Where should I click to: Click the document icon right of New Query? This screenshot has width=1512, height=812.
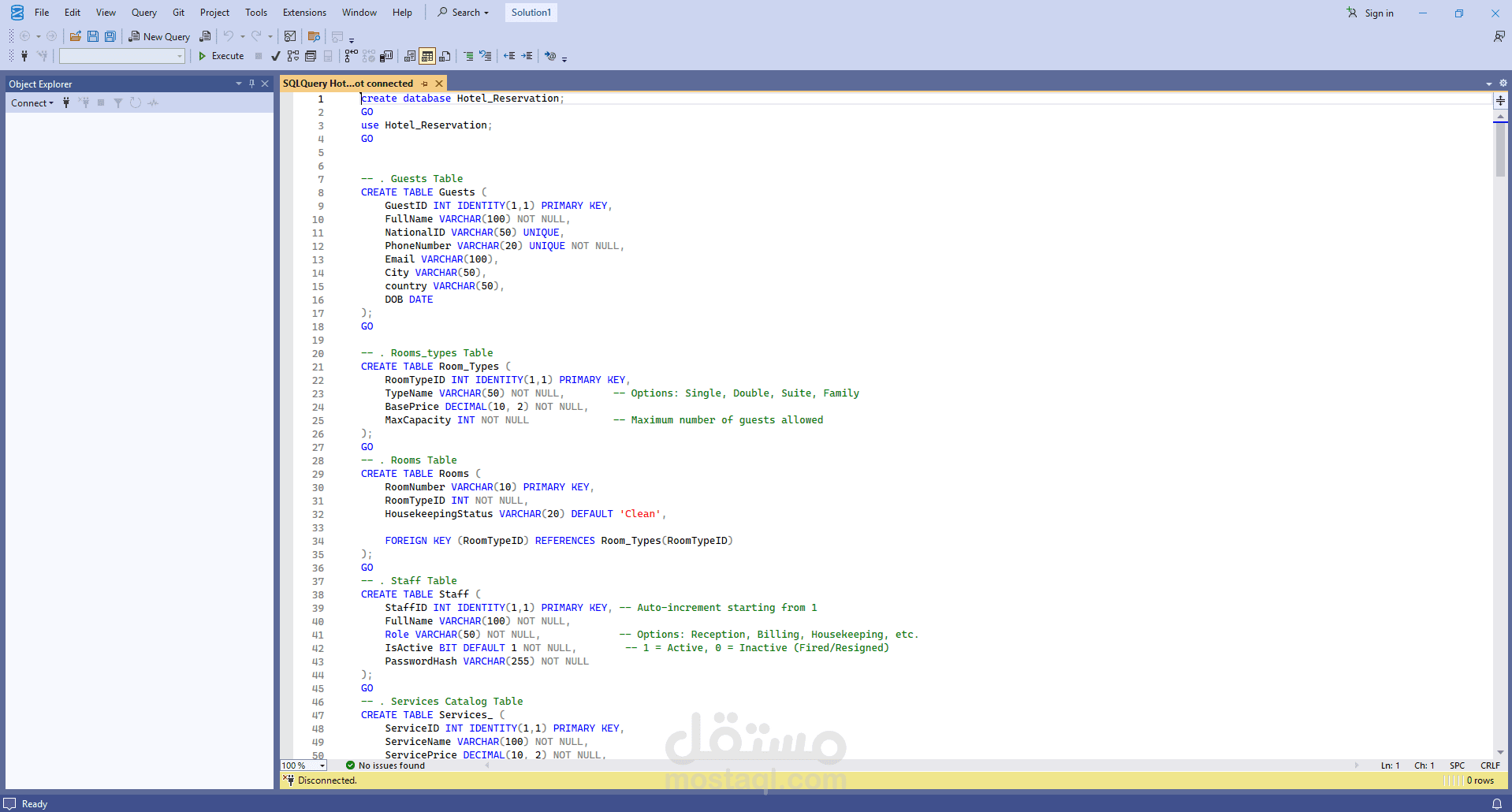point(205,36)
